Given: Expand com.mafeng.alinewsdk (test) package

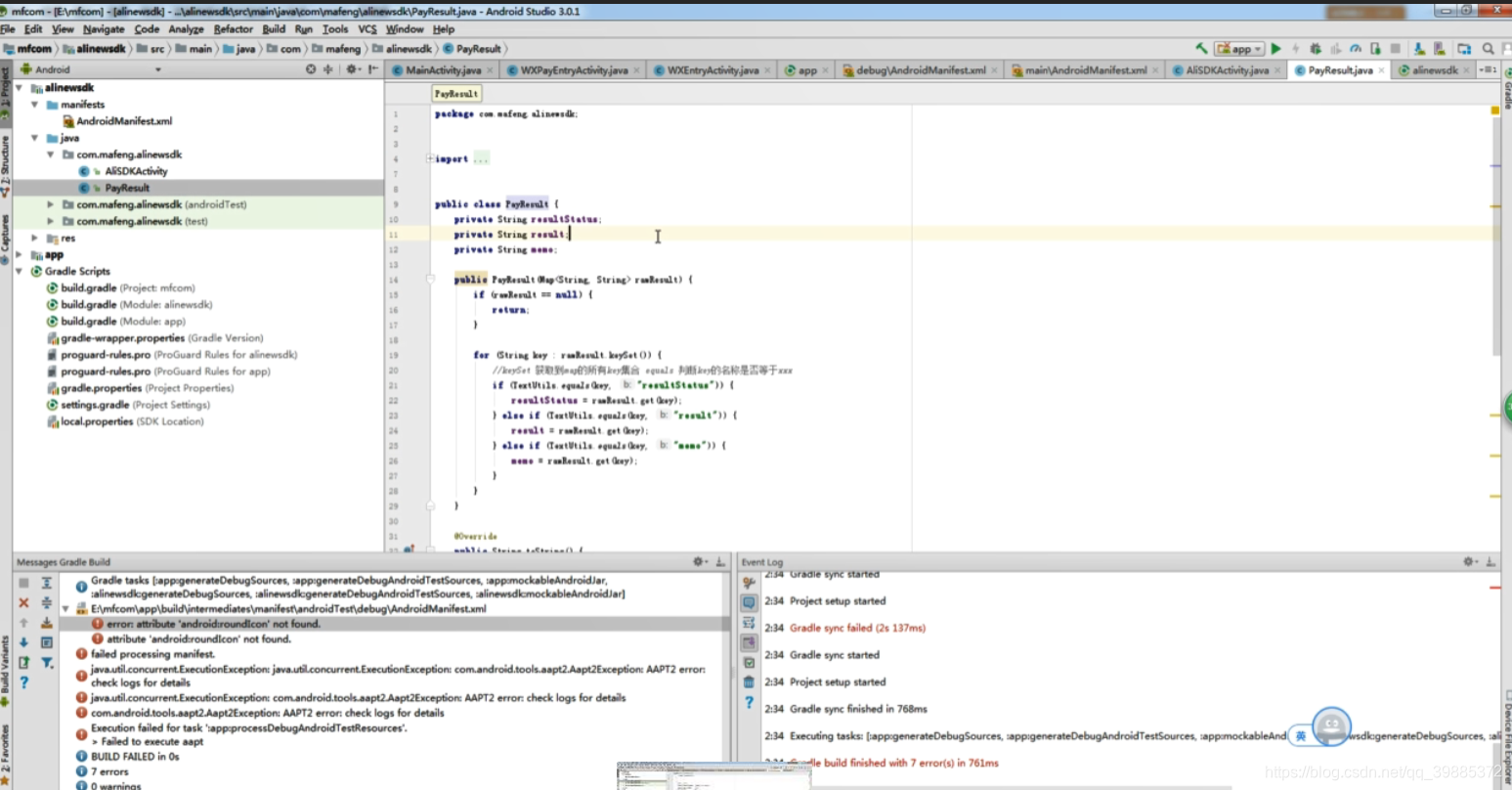Looking at the screenshot, I should pos(51,221).
